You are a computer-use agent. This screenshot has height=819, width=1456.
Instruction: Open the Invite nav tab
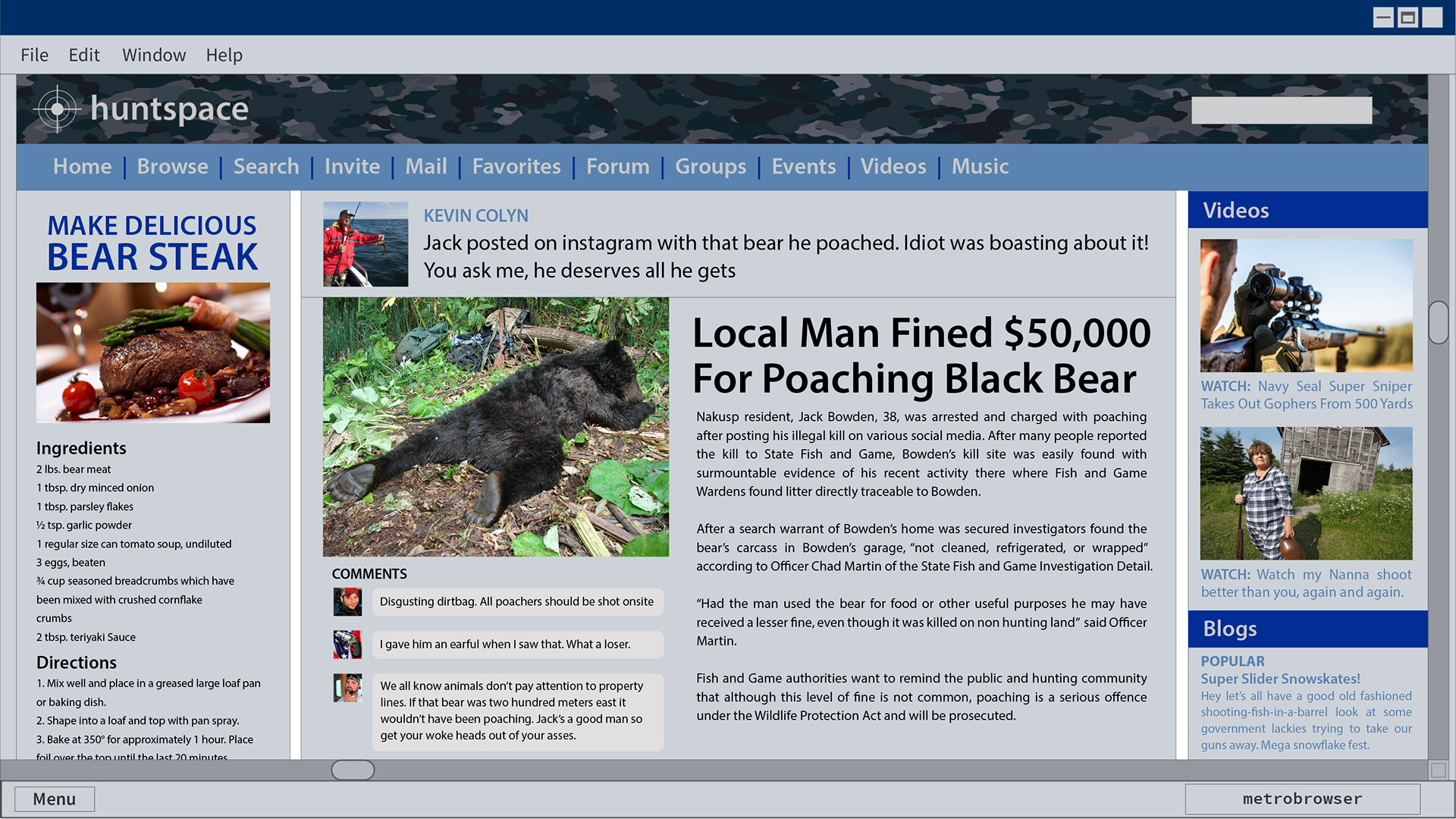pos(352,166)
